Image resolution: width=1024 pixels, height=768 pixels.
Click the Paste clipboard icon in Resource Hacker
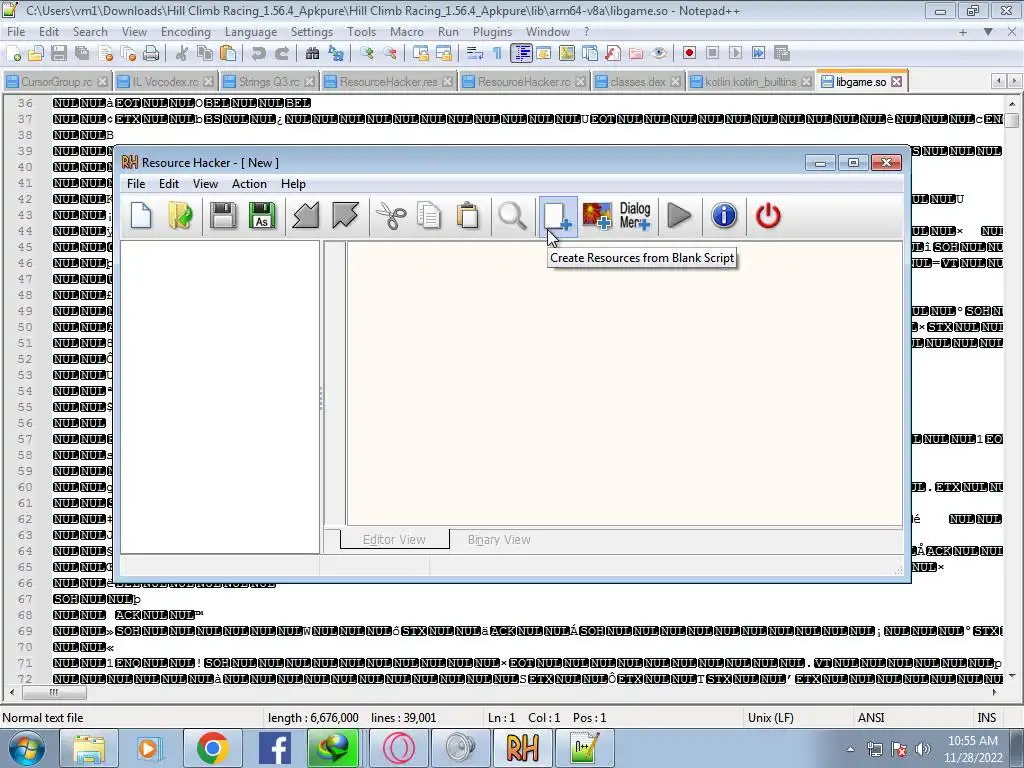(x=468, y=216)
